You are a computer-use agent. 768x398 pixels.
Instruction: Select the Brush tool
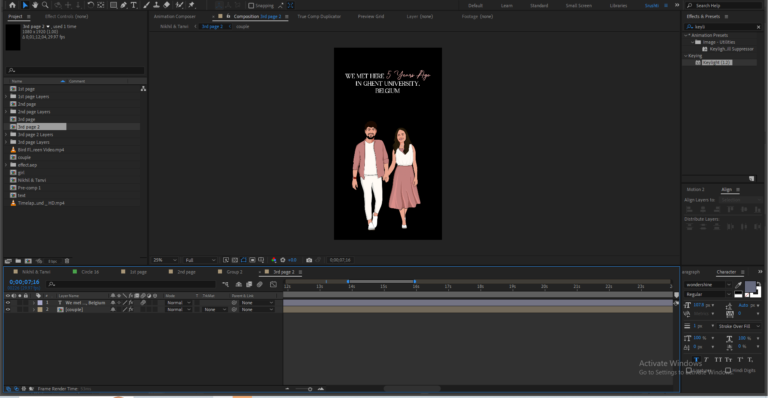pos(146,5)
